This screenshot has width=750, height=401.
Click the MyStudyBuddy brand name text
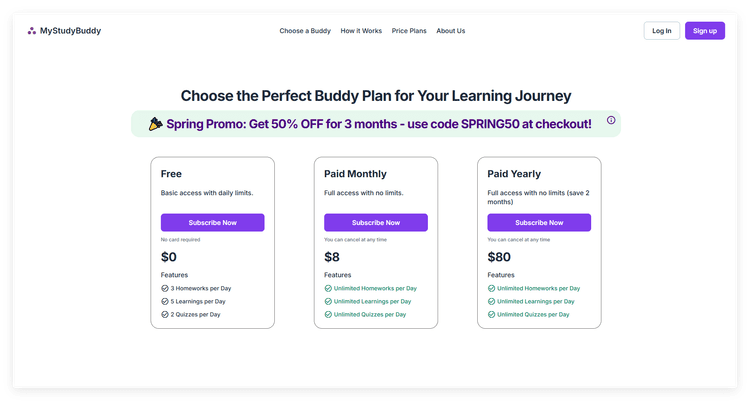(x=70, y=31)
